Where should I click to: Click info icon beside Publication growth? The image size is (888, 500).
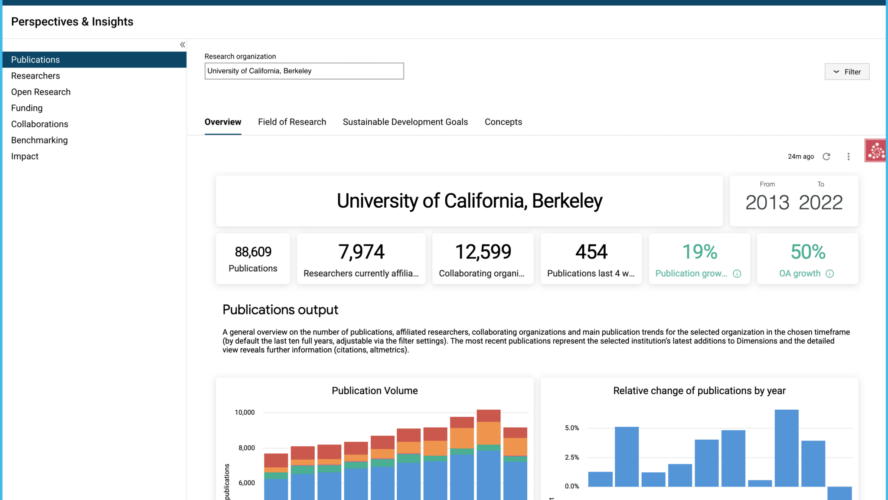click(736, 274)
